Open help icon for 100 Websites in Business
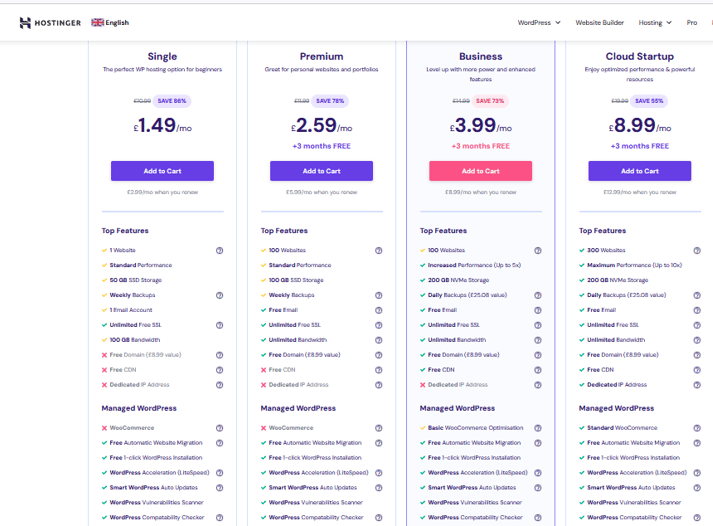The image size is (713, 526). point(538,250)
